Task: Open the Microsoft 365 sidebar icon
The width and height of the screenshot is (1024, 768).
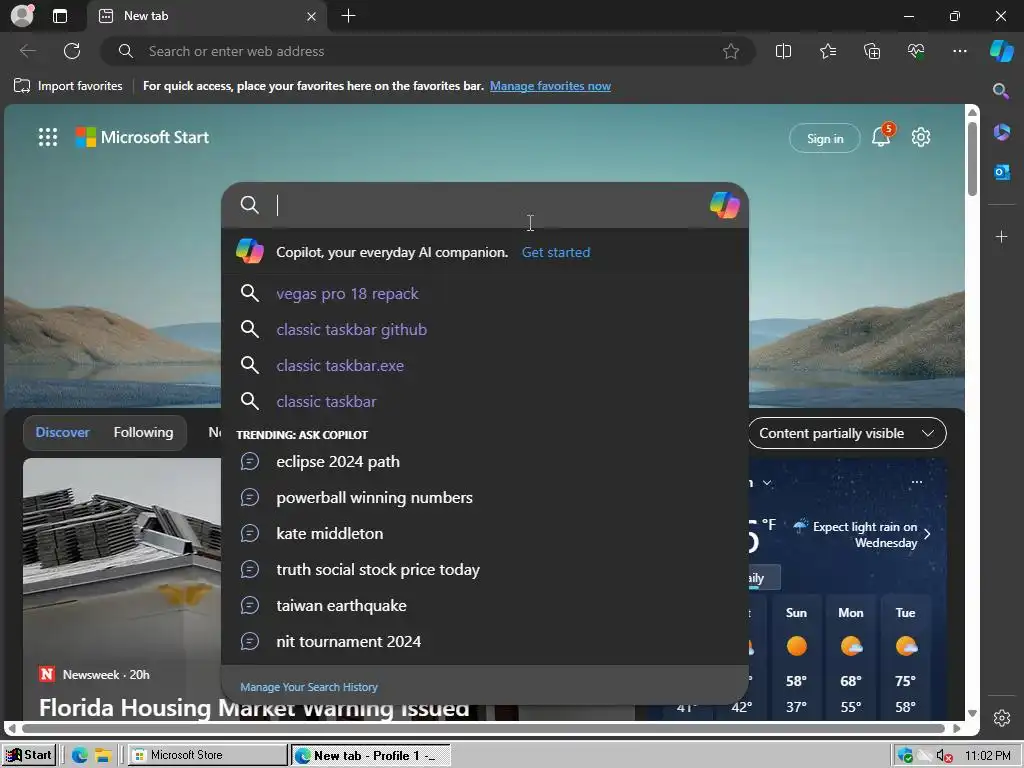Action: click(1001, 133)
